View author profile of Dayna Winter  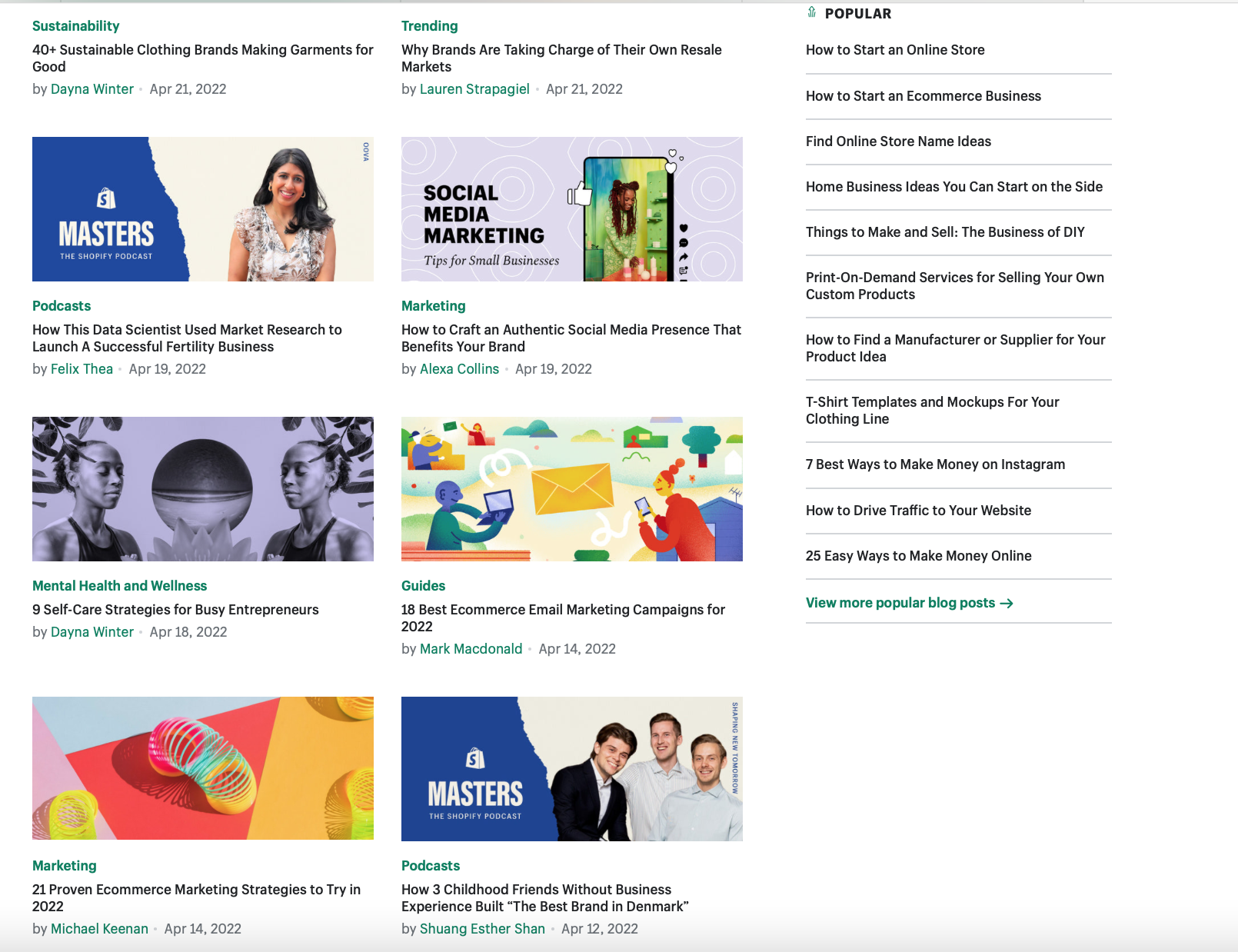92,88
